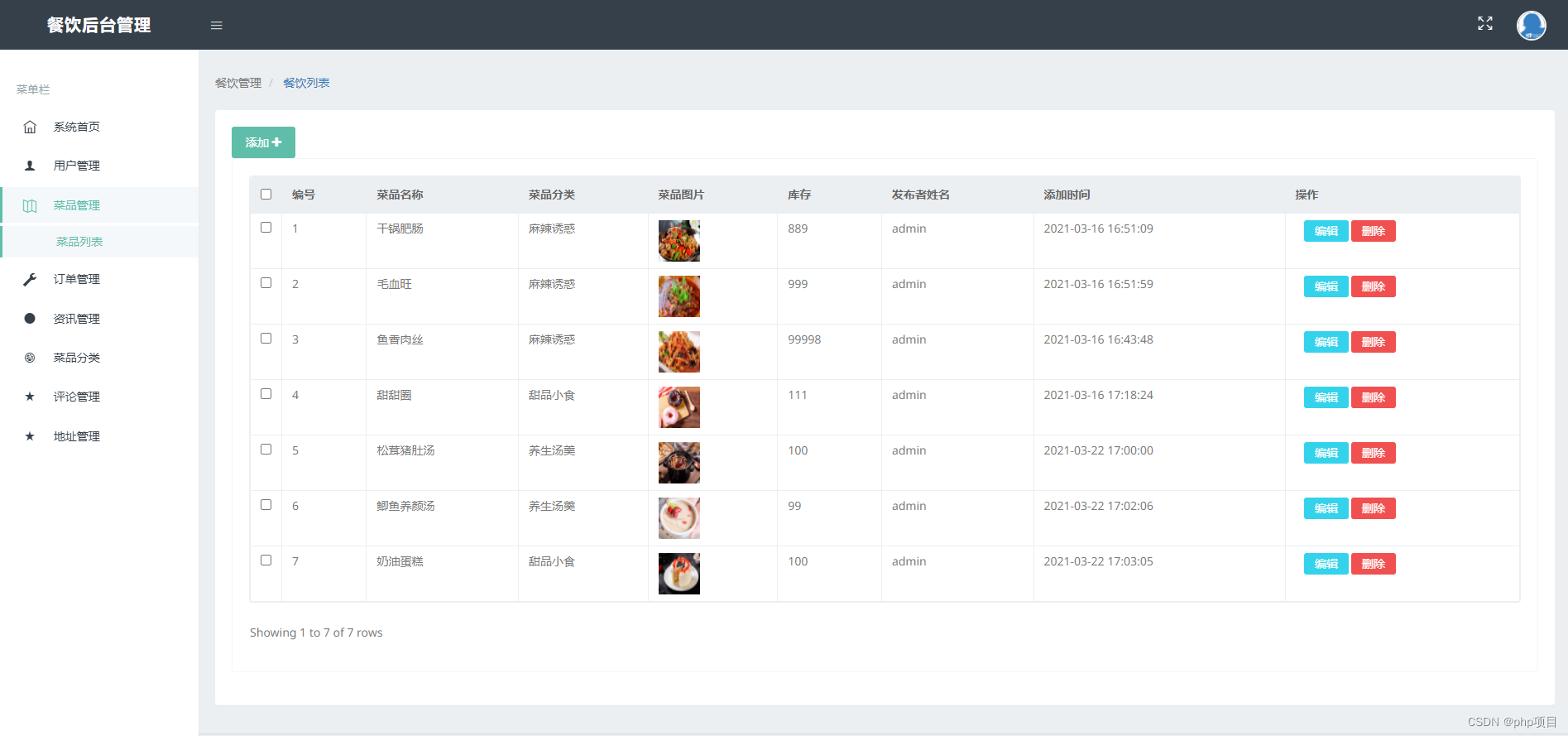Open the 干锅肥肠 dish image thumbnail
The image size is (1568, 736).
(679, 241)
